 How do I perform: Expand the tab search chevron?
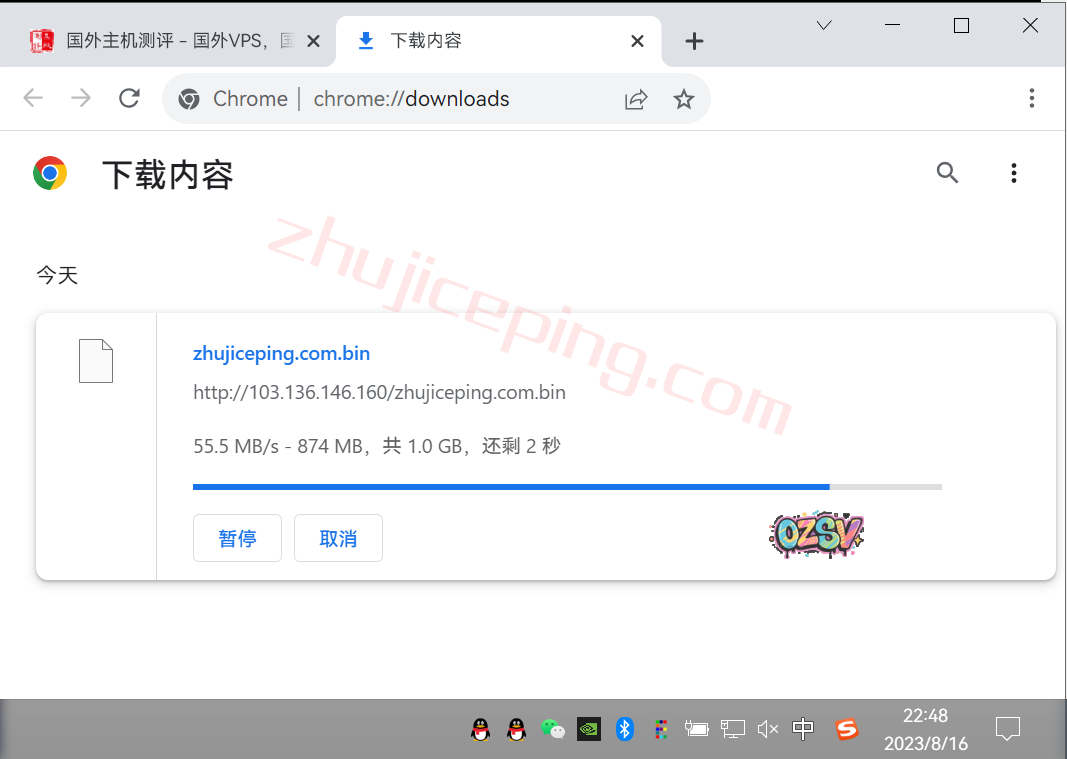[x=824, y=26]
